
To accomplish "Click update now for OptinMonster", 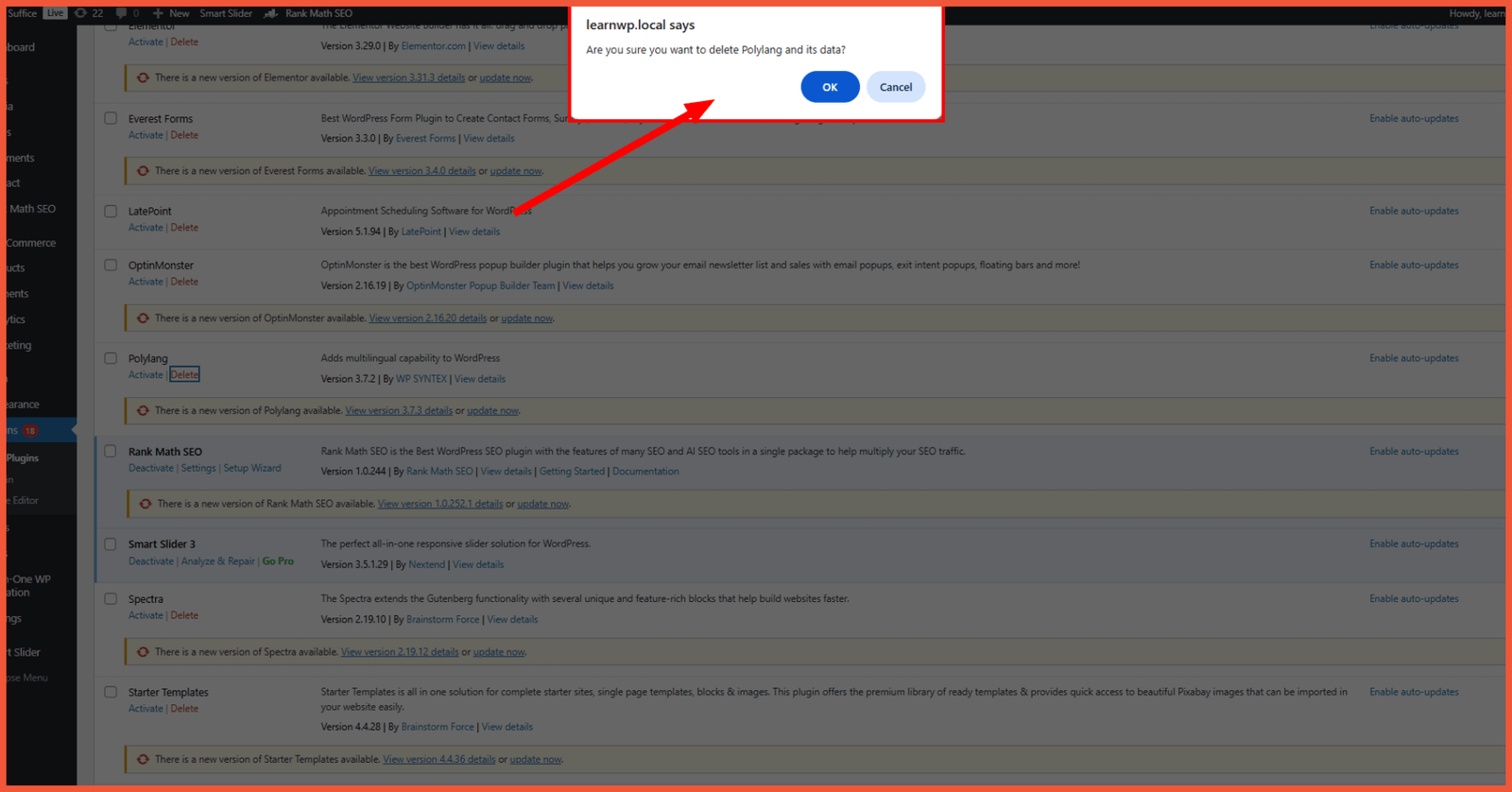I will 526,319.
